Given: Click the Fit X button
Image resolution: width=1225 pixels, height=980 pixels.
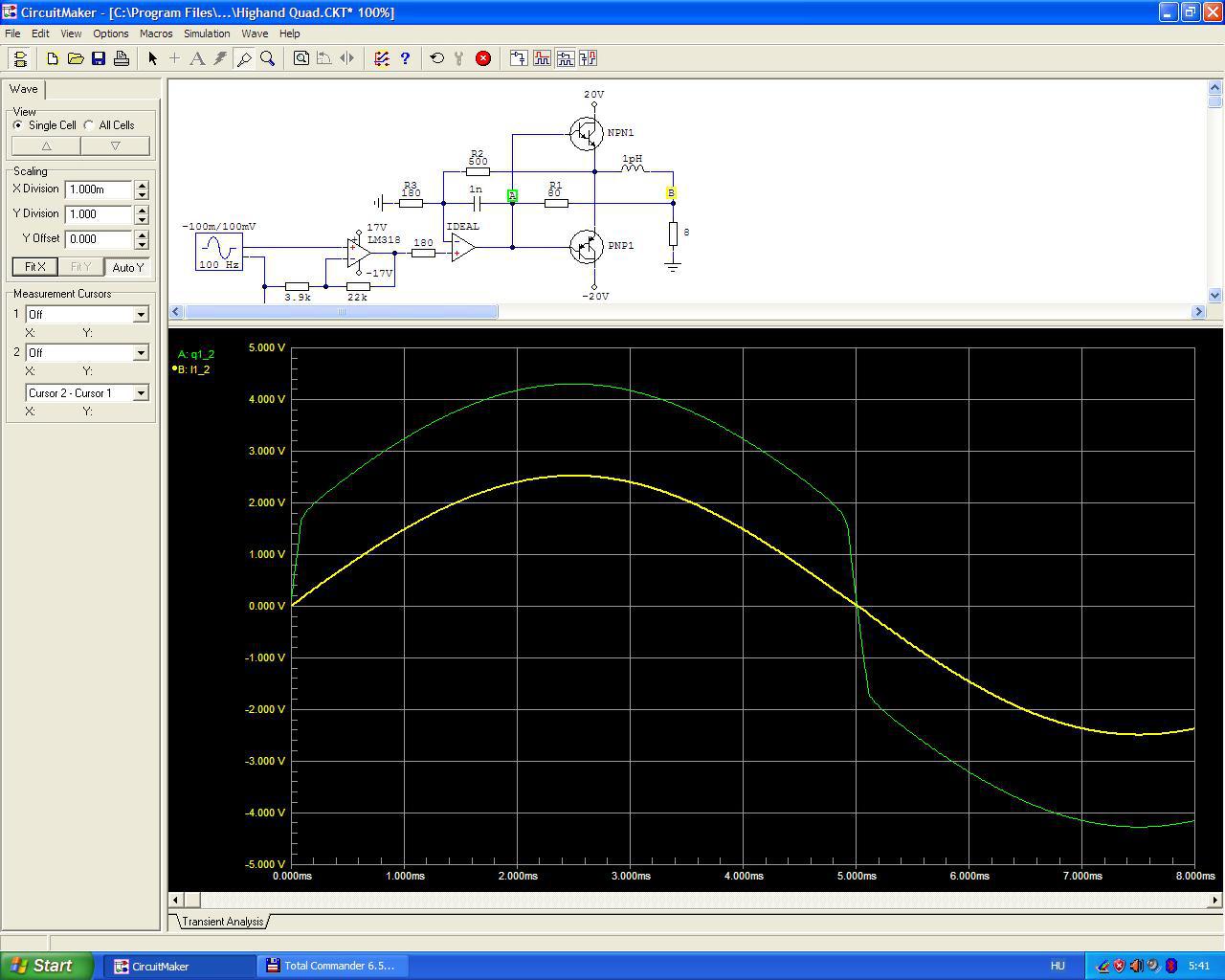Looking at the screenshot, I should click(x=35, y=267).
